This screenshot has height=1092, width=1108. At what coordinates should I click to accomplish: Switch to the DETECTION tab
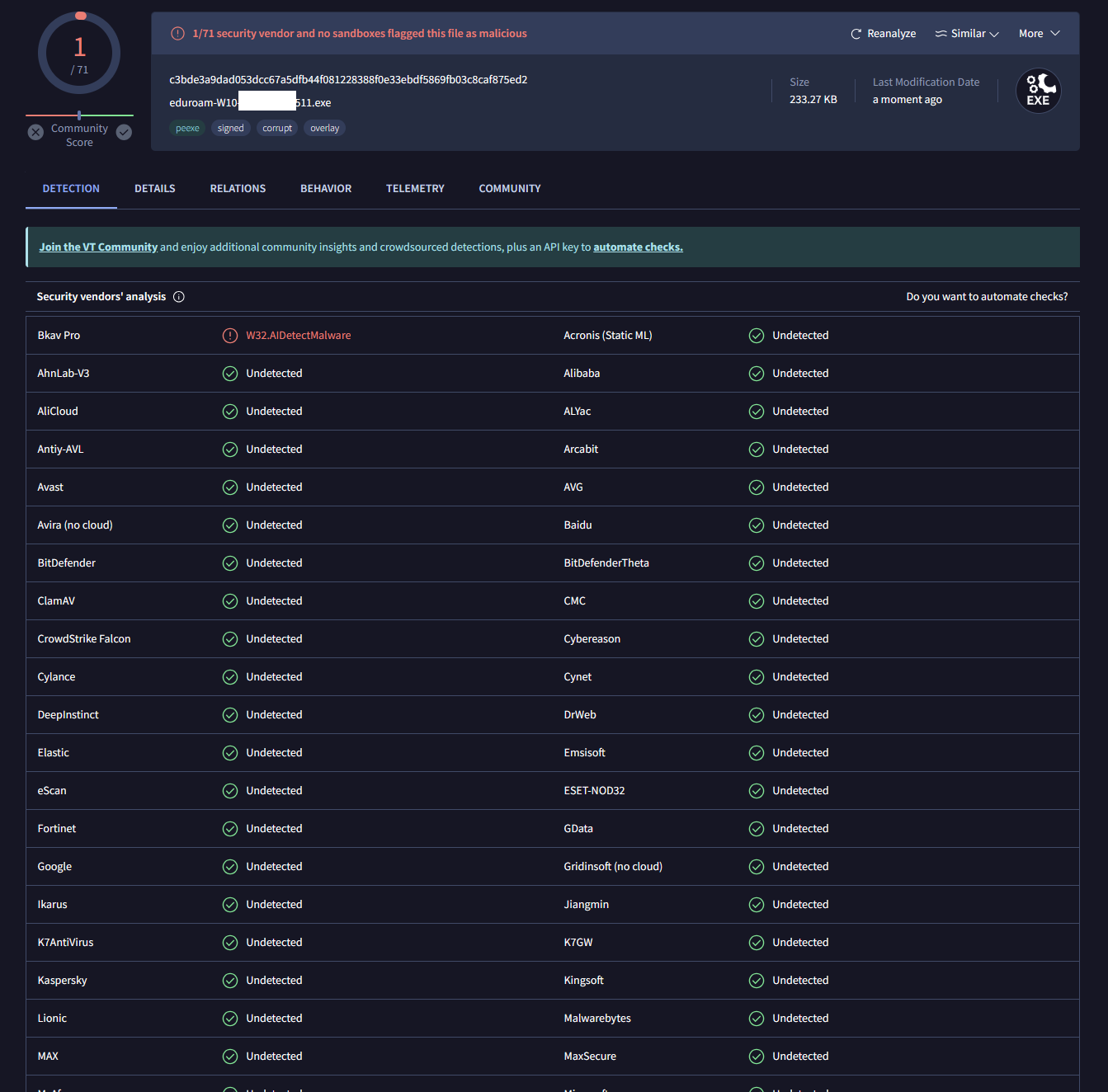71,189
